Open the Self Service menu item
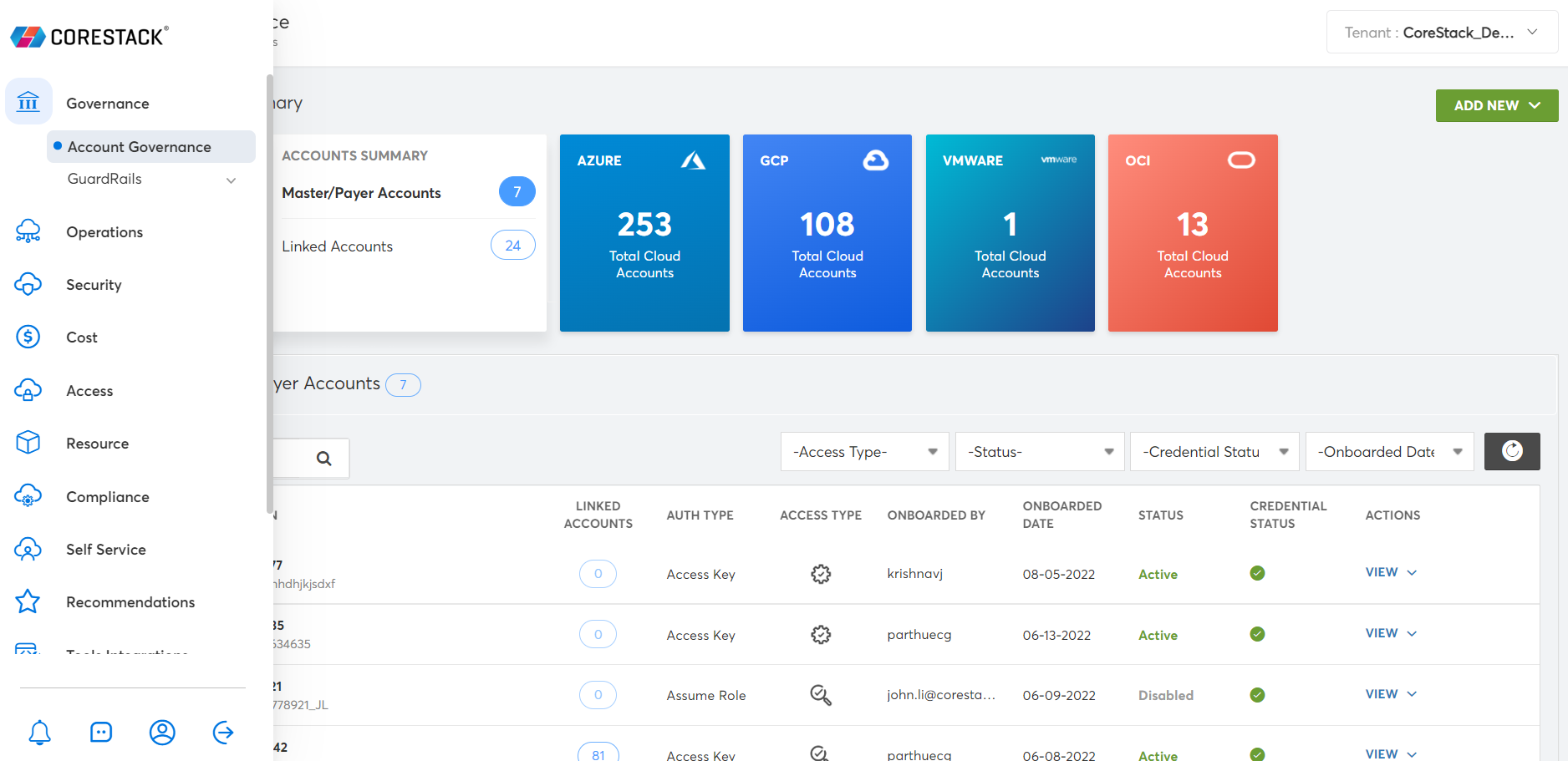The height and width of the screenshot is (761, 1568). coord(106,550)
